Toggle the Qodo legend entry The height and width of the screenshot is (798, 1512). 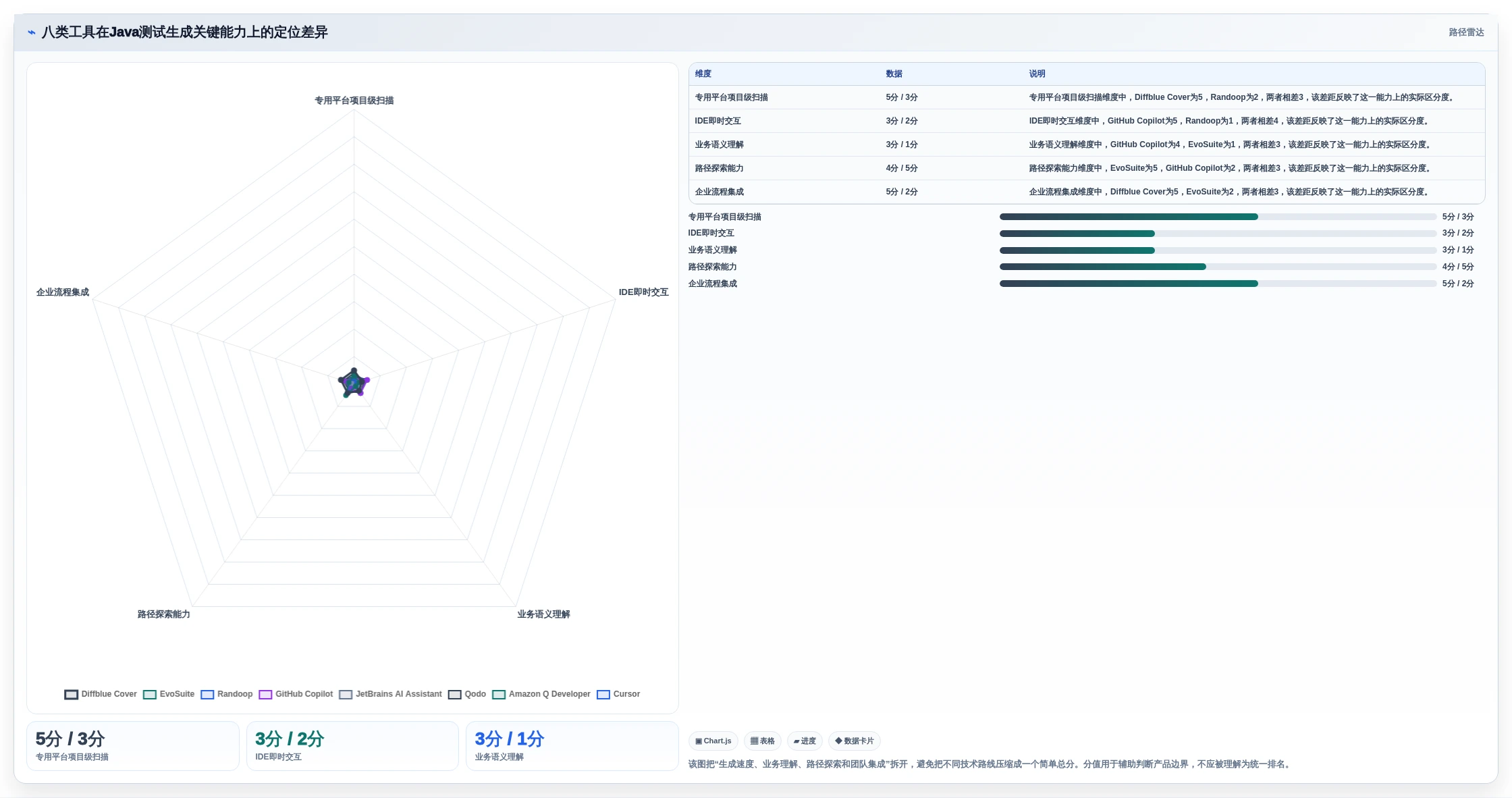(467, 694)
